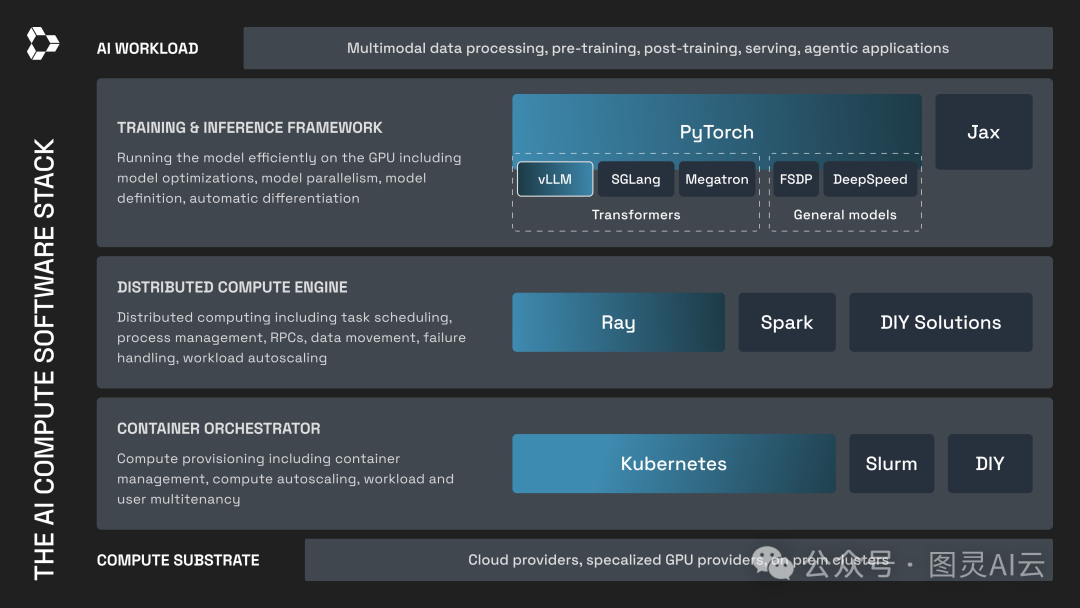Screen dimensions: 1080x608
Task: Click the Transformers group label
Action: click(x=636, y=215)
